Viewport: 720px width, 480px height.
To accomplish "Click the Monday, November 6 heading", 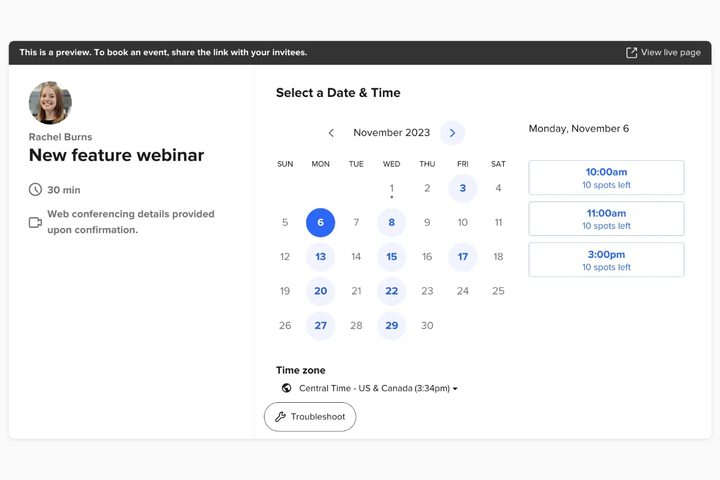I will tap(579, 129).
